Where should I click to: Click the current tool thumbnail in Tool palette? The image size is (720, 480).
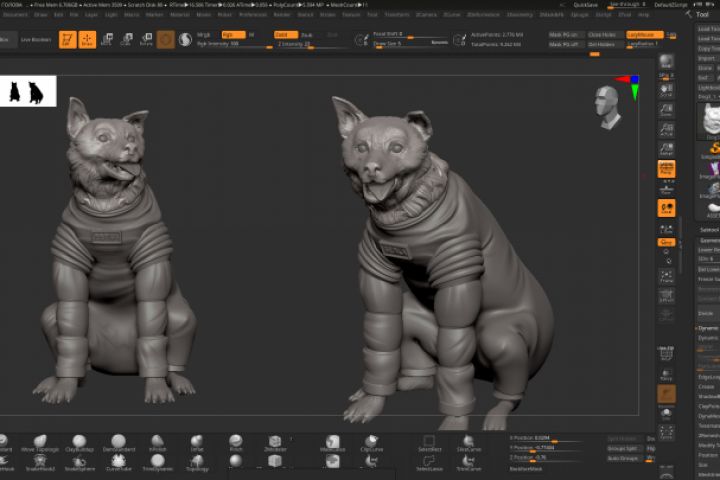(709, 120)
